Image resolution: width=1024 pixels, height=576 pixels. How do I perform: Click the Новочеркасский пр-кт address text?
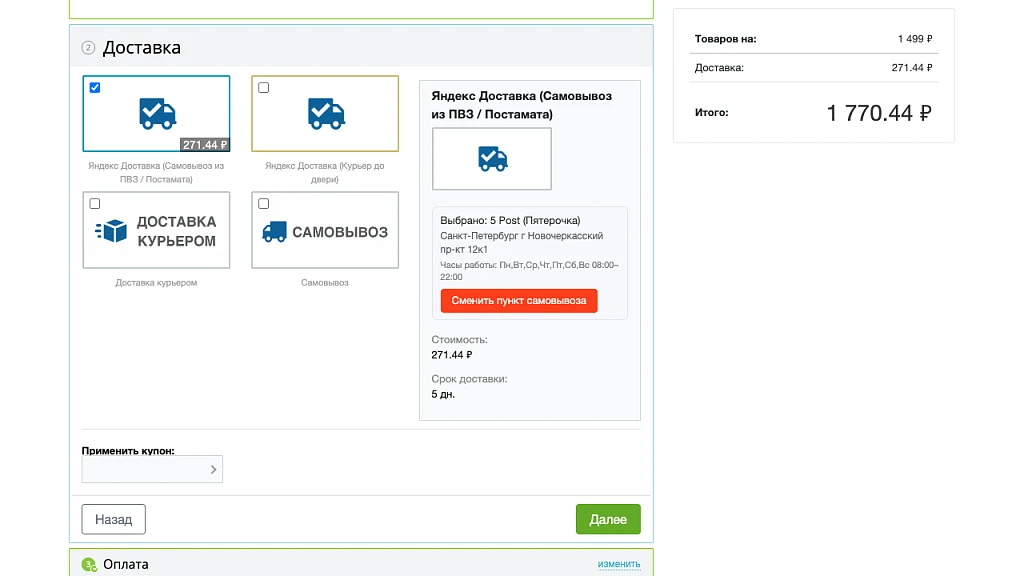[521, 242]
